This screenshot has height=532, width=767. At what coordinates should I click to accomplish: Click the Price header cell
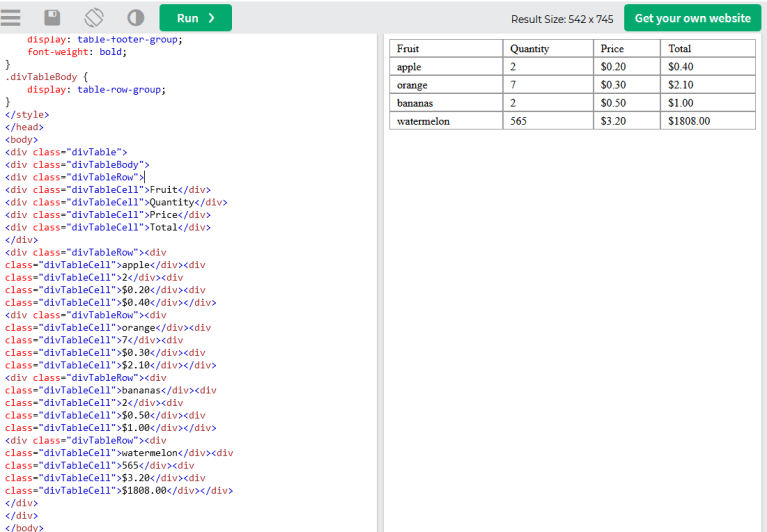[627, 48]
